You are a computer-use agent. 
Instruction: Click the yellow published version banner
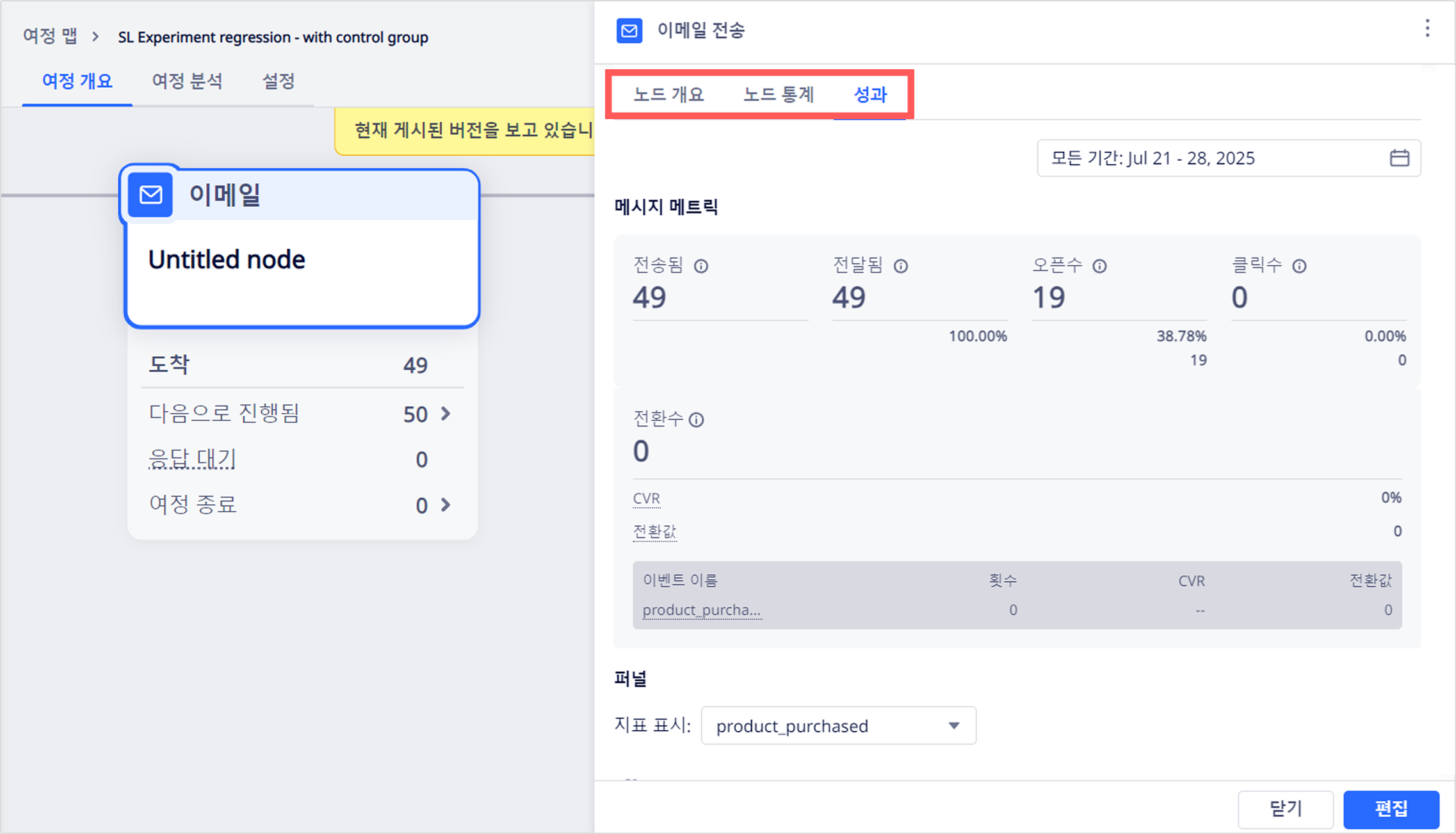click(465, 131)
